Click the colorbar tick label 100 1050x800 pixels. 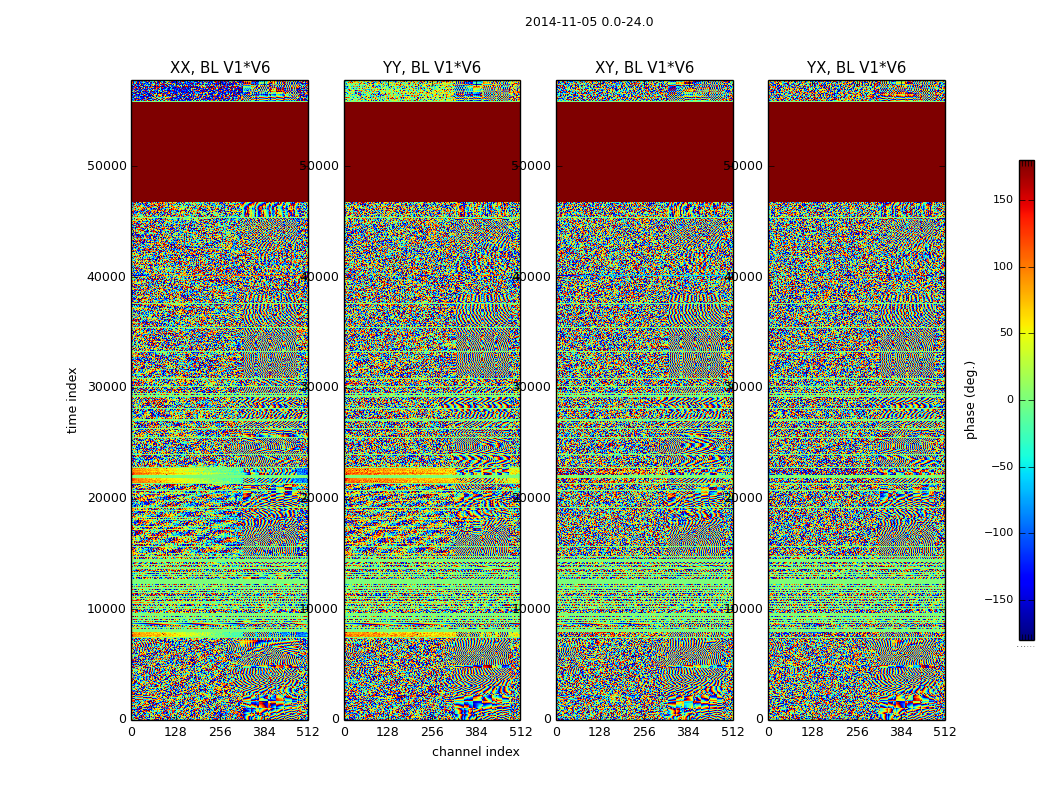[x=1003, y=266]
